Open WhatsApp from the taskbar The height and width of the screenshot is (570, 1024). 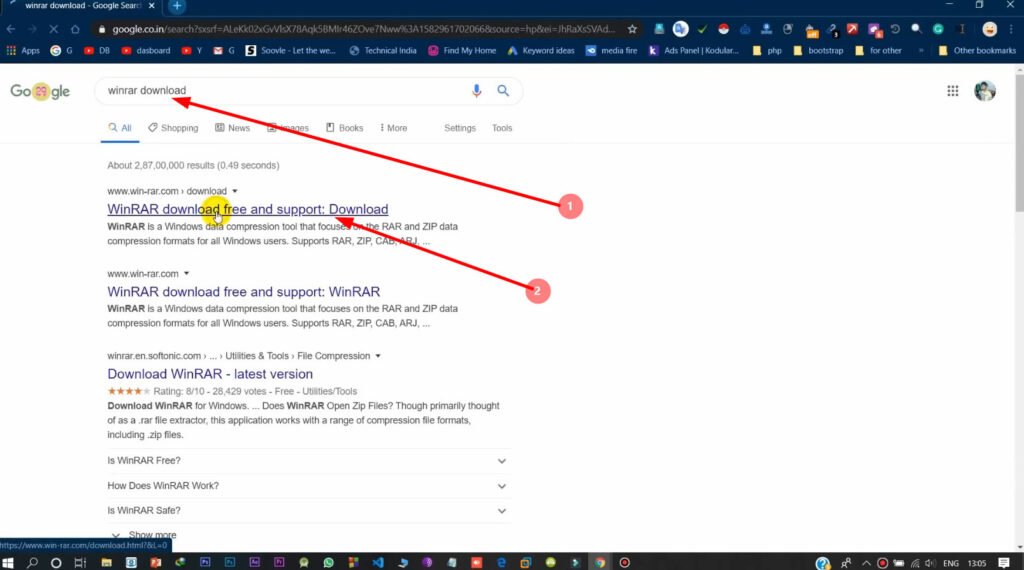pos(328,563)
